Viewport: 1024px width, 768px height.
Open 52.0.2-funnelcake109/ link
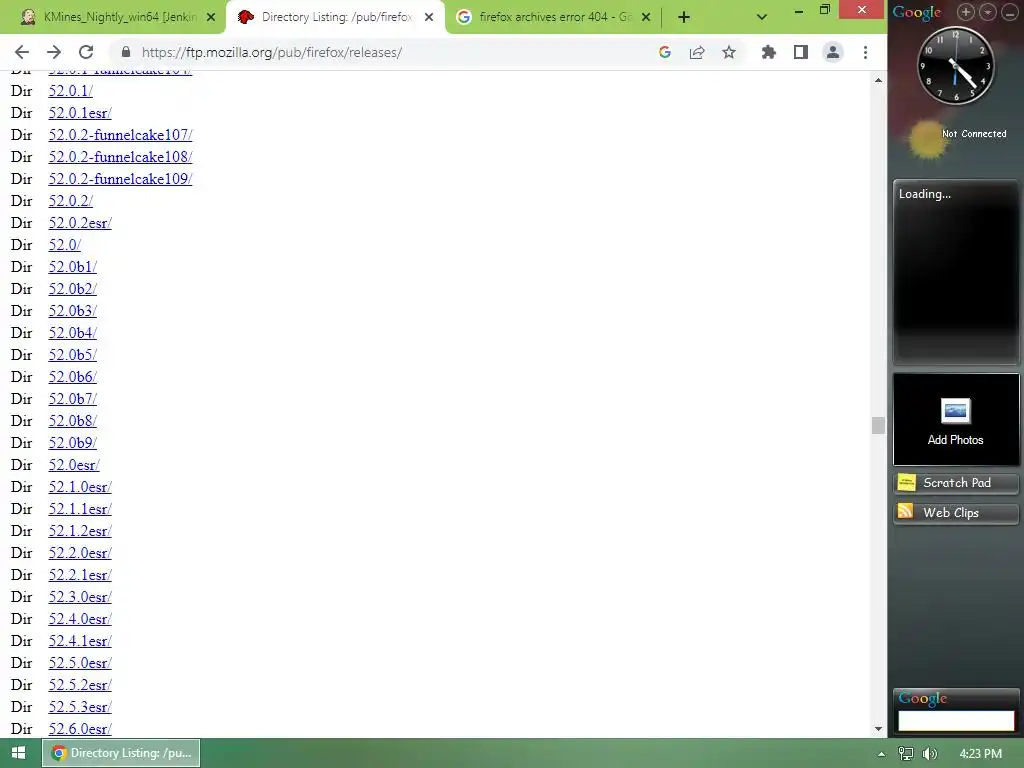[120, 179]
